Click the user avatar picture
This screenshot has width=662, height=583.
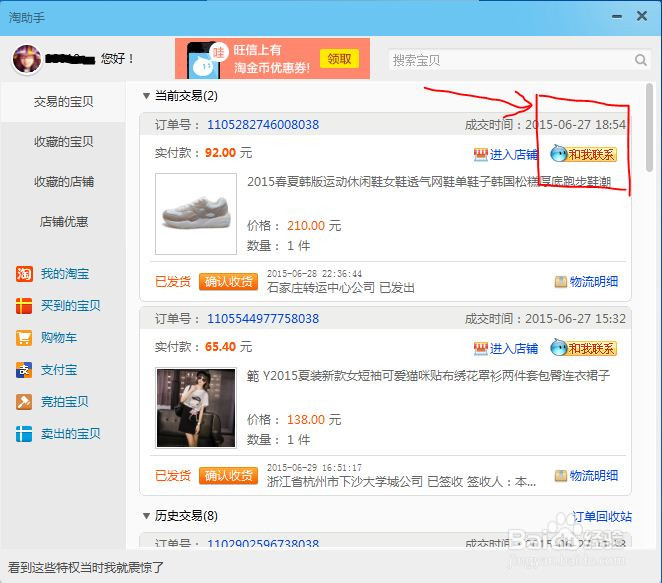[27, 59]
